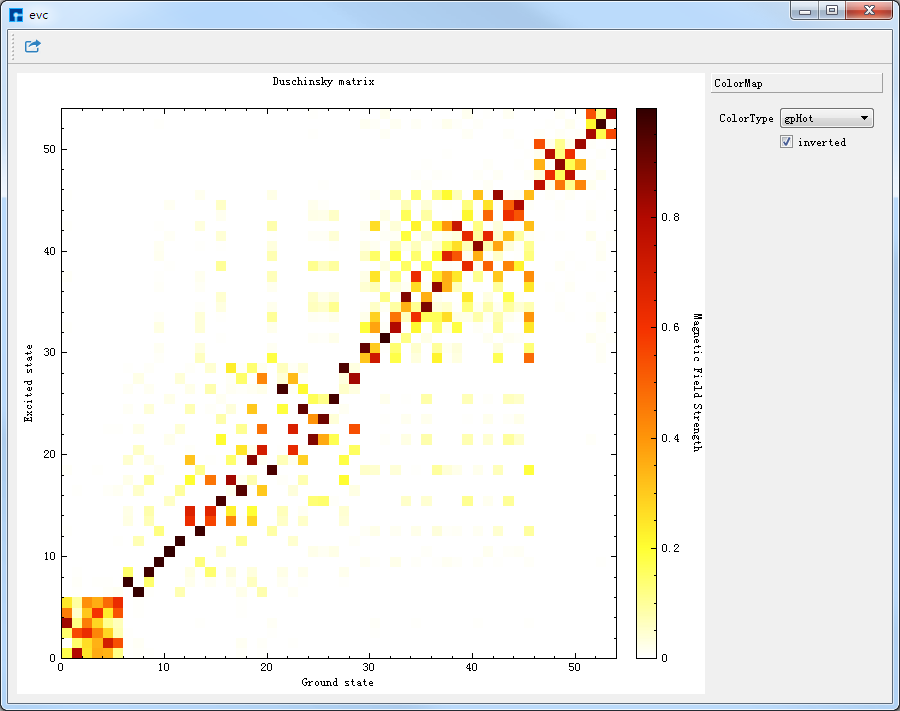Screen dimensions: 900x711
Task: Click the 0.8 tick on color scale
Action: coord(670,217)
